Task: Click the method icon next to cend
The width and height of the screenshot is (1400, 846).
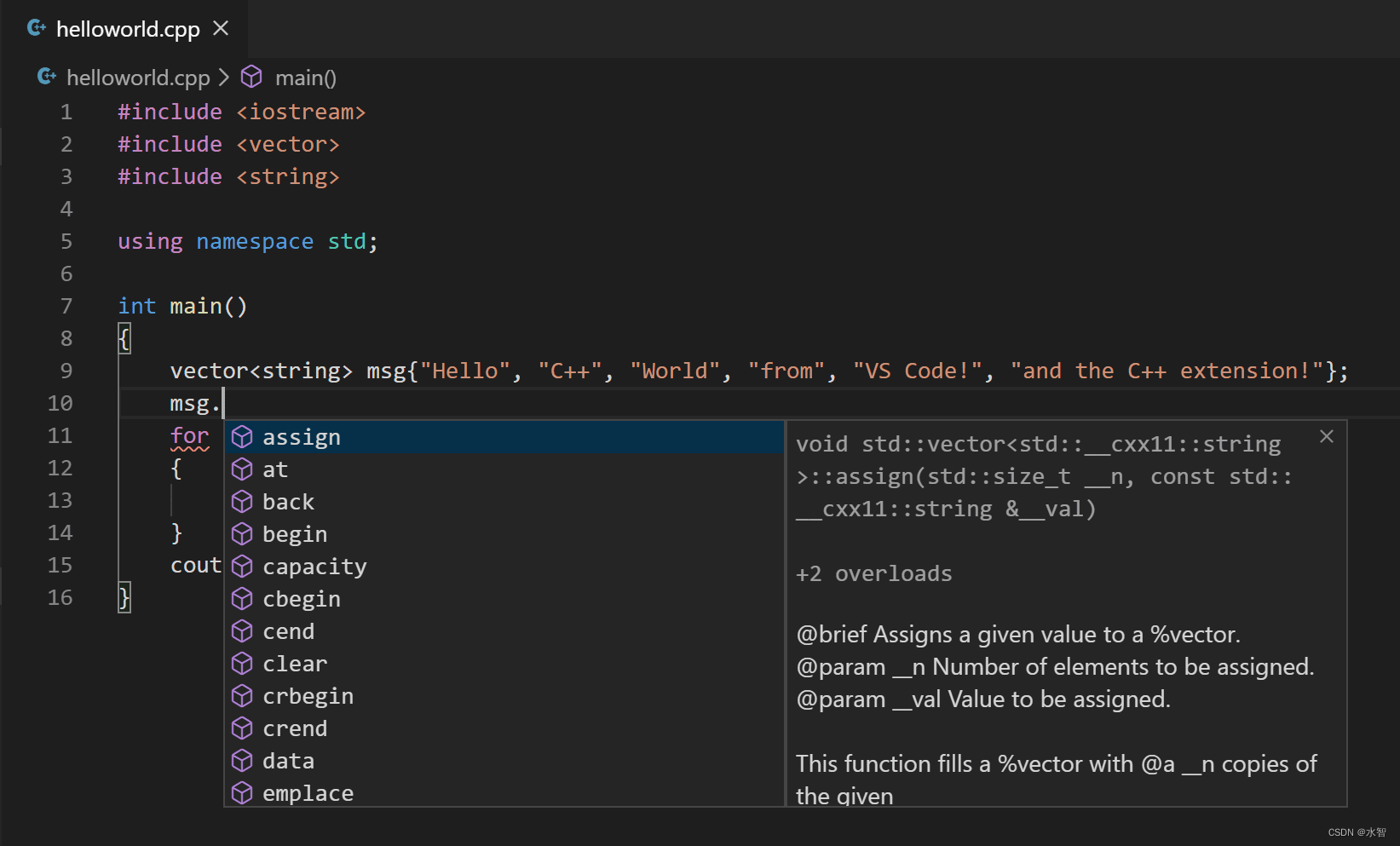Action: 242,631
